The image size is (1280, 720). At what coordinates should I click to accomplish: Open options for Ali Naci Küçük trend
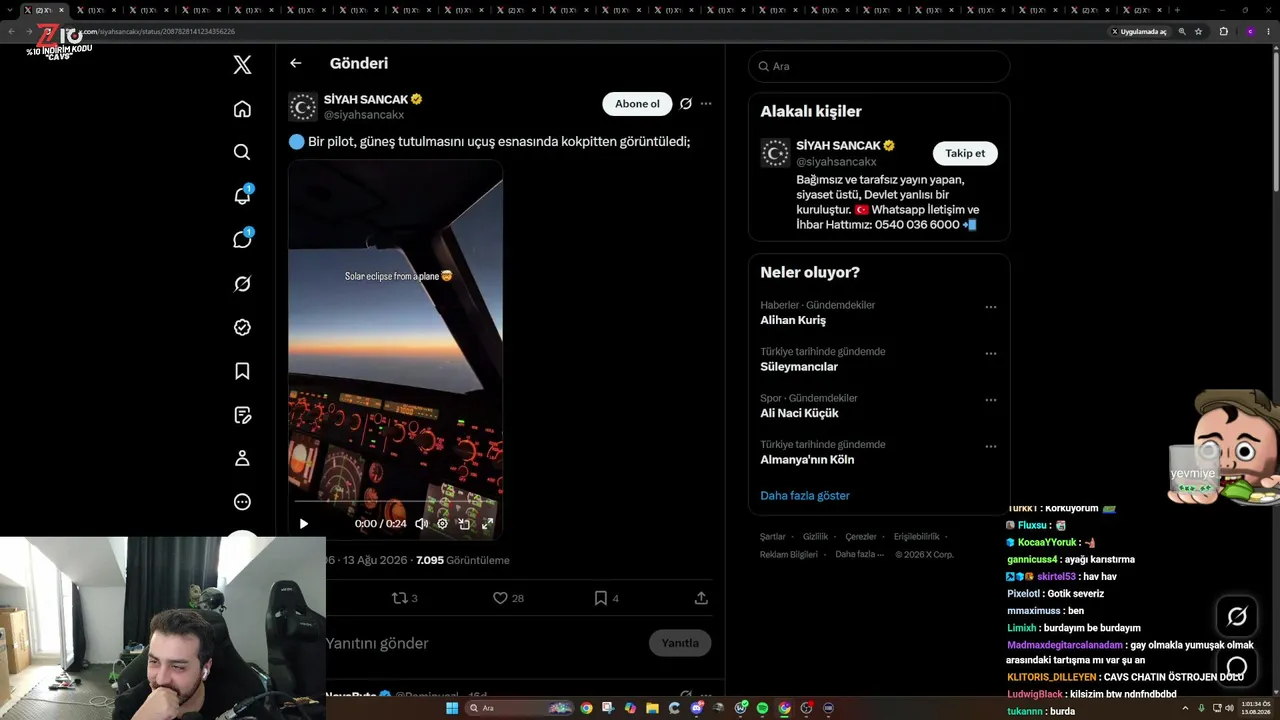pos(991,400)
